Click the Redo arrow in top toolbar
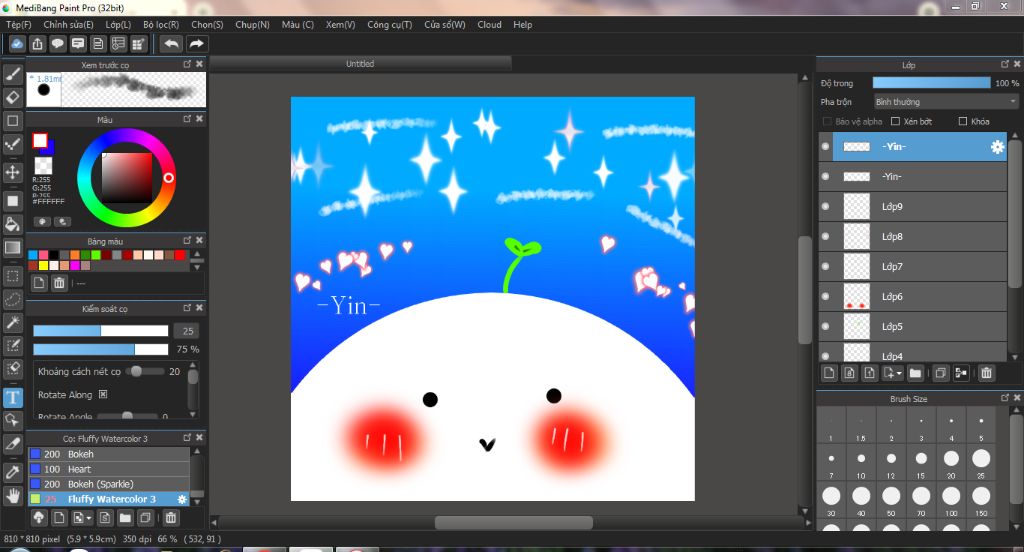The image size is (1024, 552). (x=196, y=44)
